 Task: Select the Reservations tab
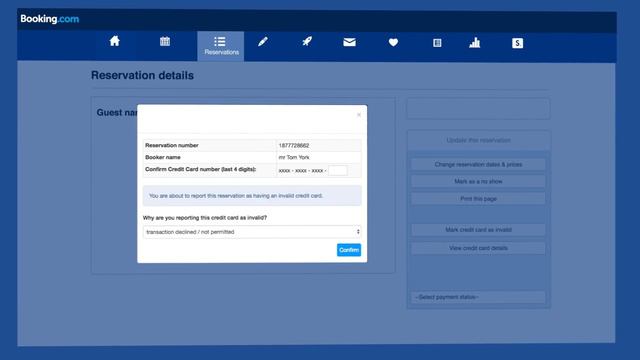click(221, 46)
